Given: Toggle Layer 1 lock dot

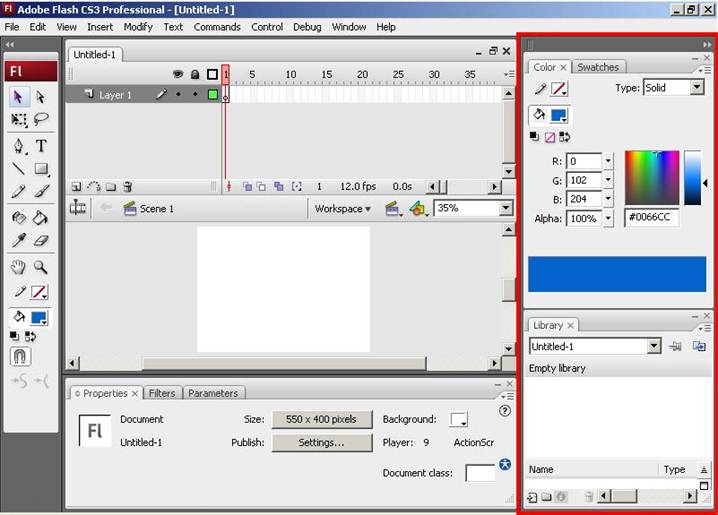Looking at the screenshot, I should [195, 94].
